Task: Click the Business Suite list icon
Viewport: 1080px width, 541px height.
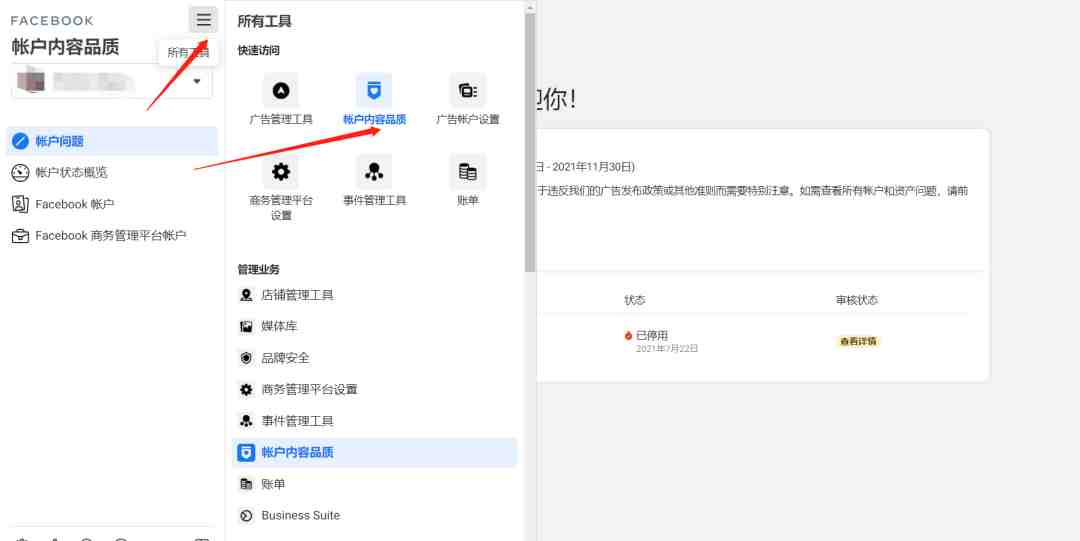Action: (246, 516)
